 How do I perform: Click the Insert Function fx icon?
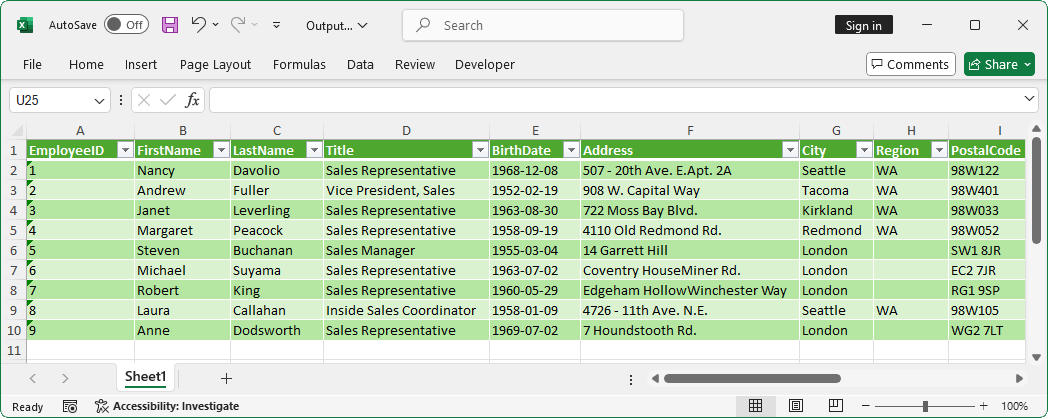(x=192, y=100)
